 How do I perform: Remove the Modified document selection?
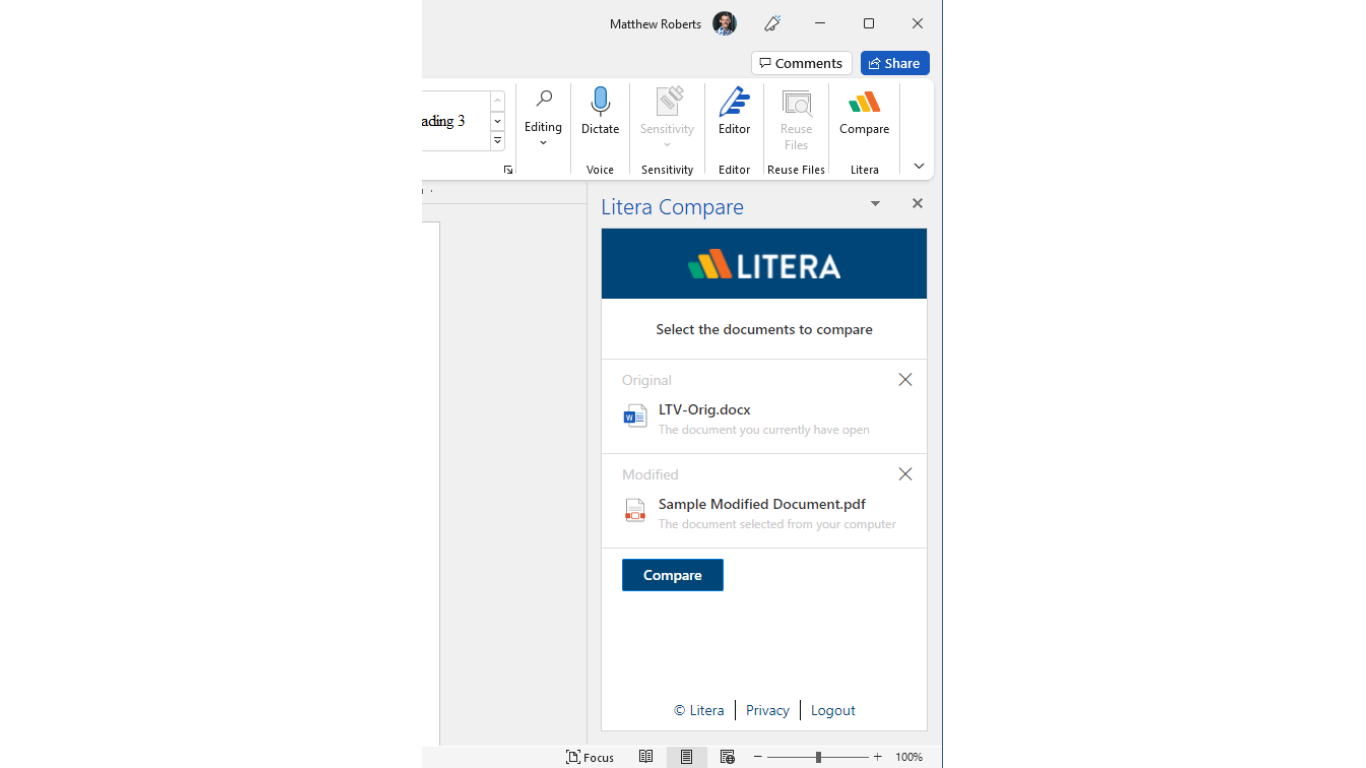905,474
